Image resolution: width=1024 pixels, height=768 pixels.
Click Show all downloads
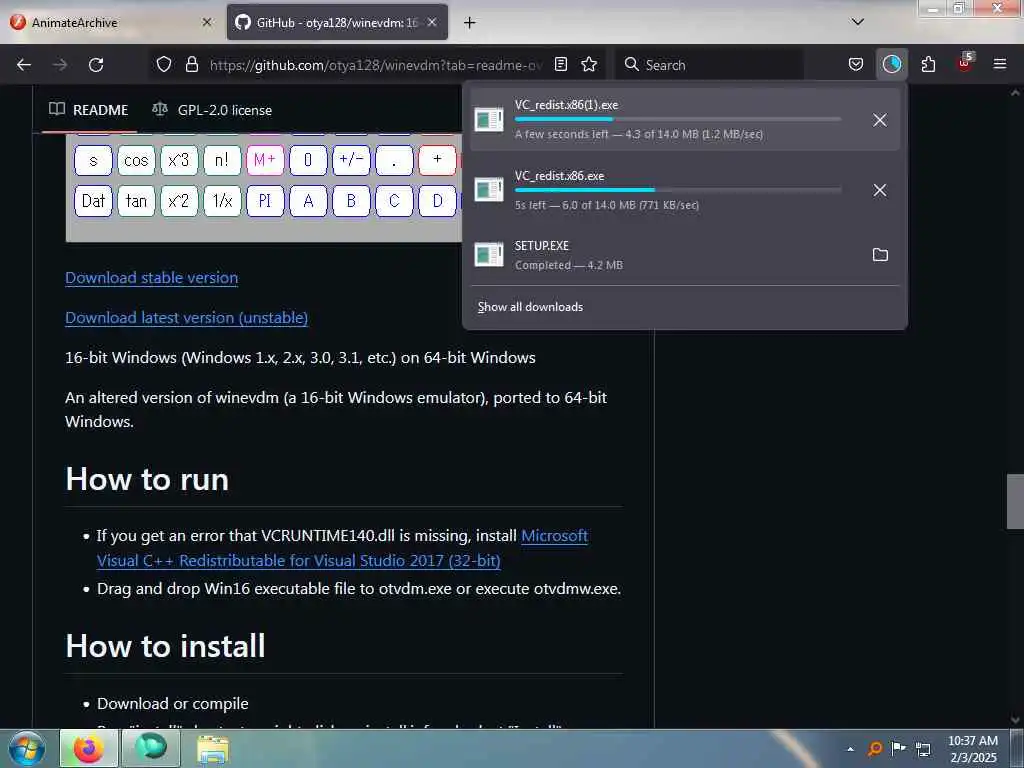coord(530,307)
